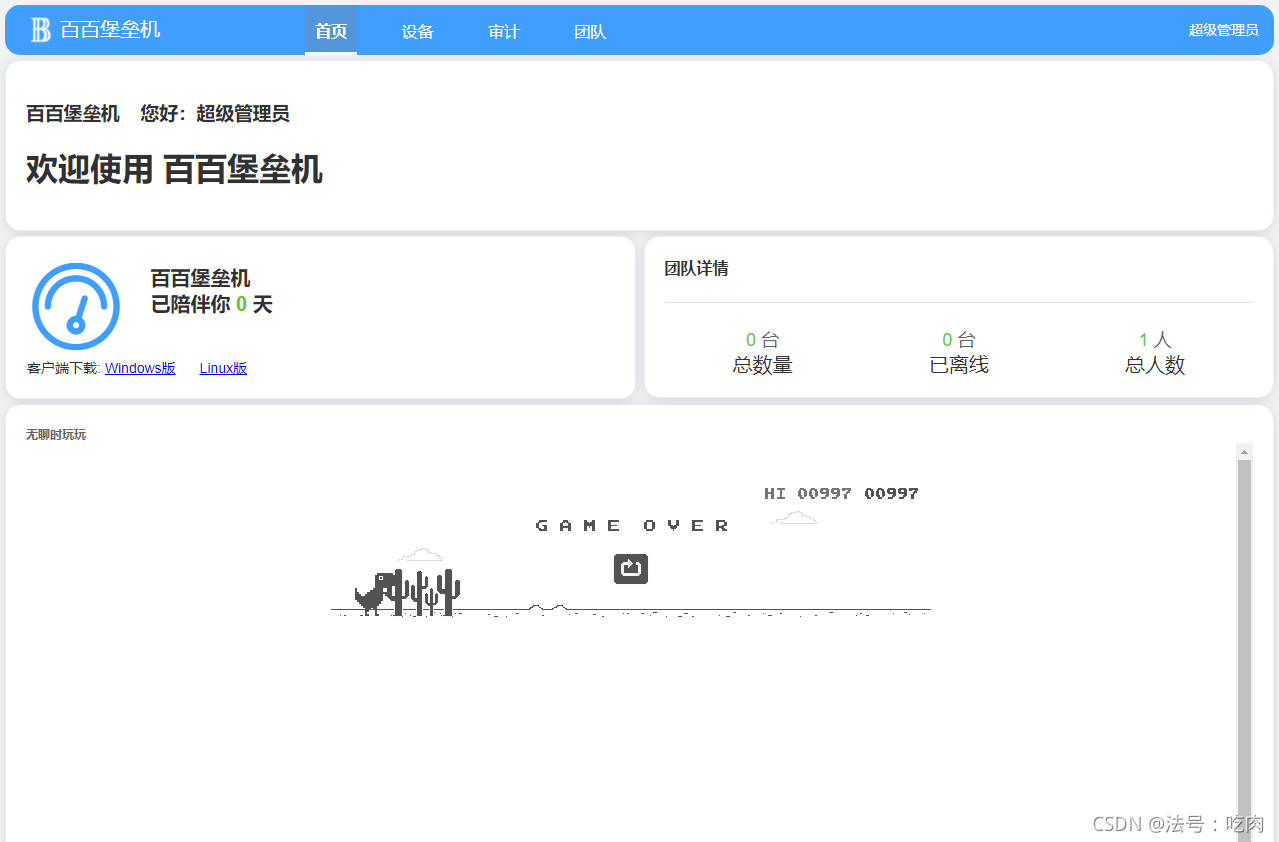Image resolution: width=1279 pixels, height=842 pixels.
Task: Click the 客户端下载 label
Action: [63, 368]
